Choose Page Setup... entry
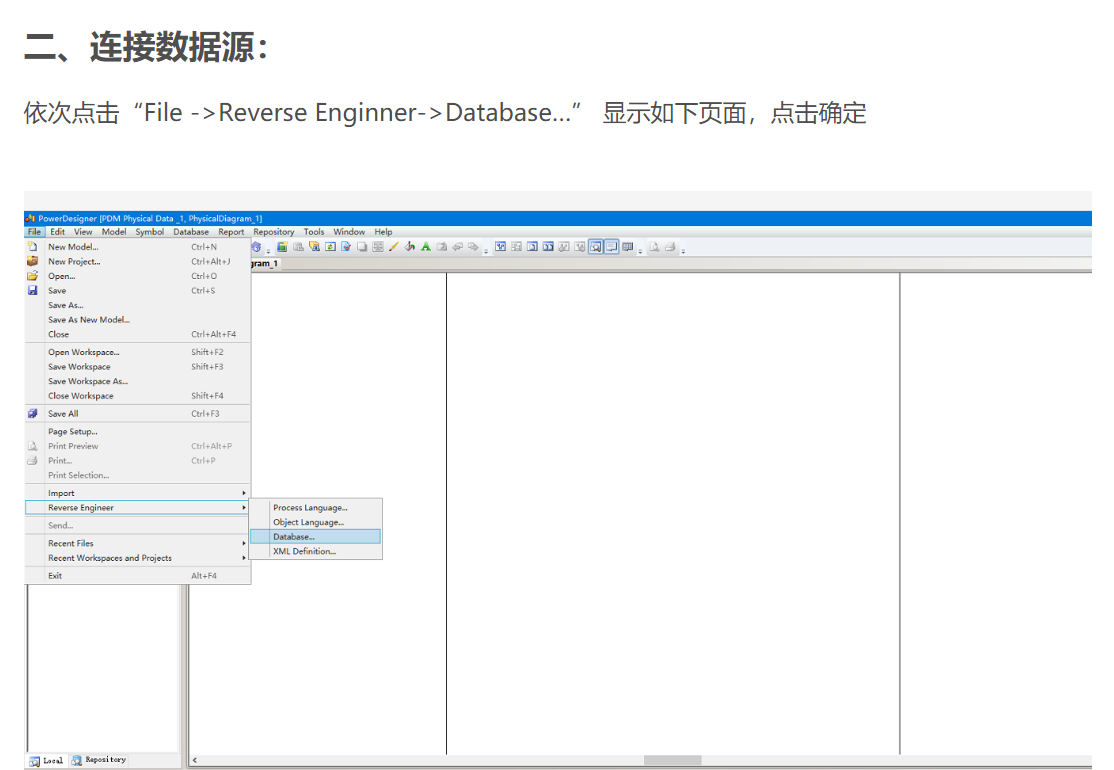 tap(136, 431)
